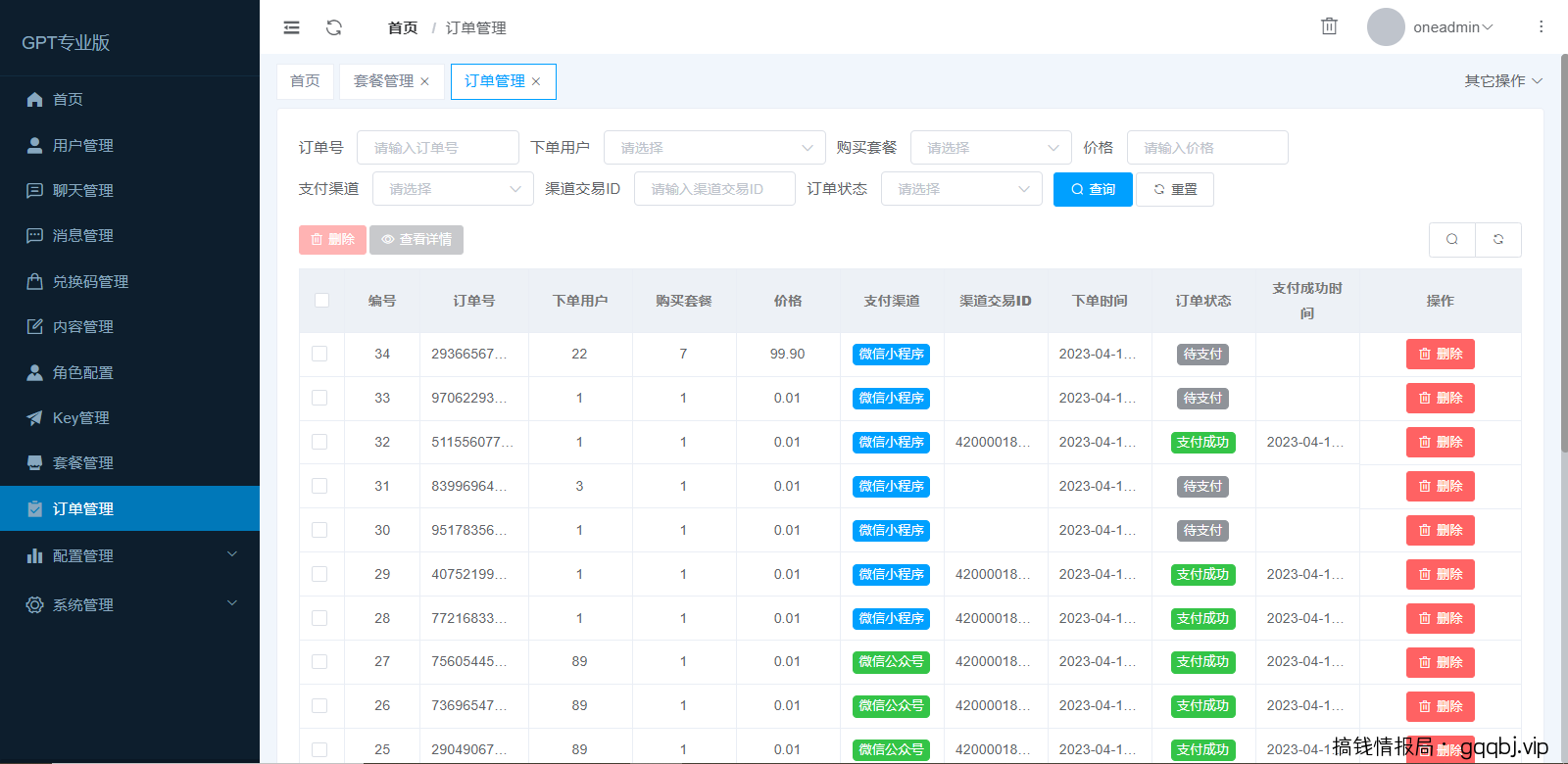Click the 重置 reset button
The width and height of the screenshot is (1568, 764).
point(1175,189)
